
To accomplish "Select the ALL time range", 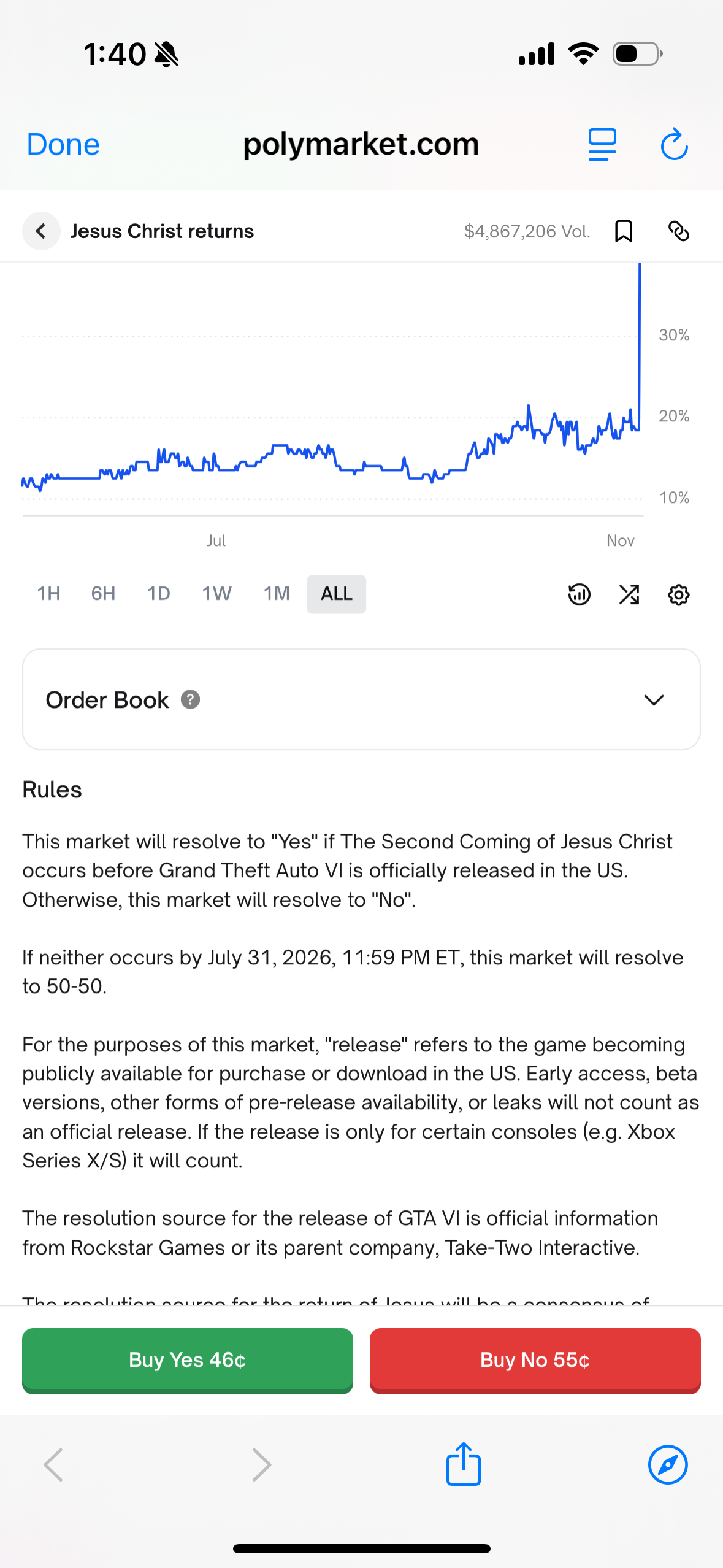I will (337, 594).
